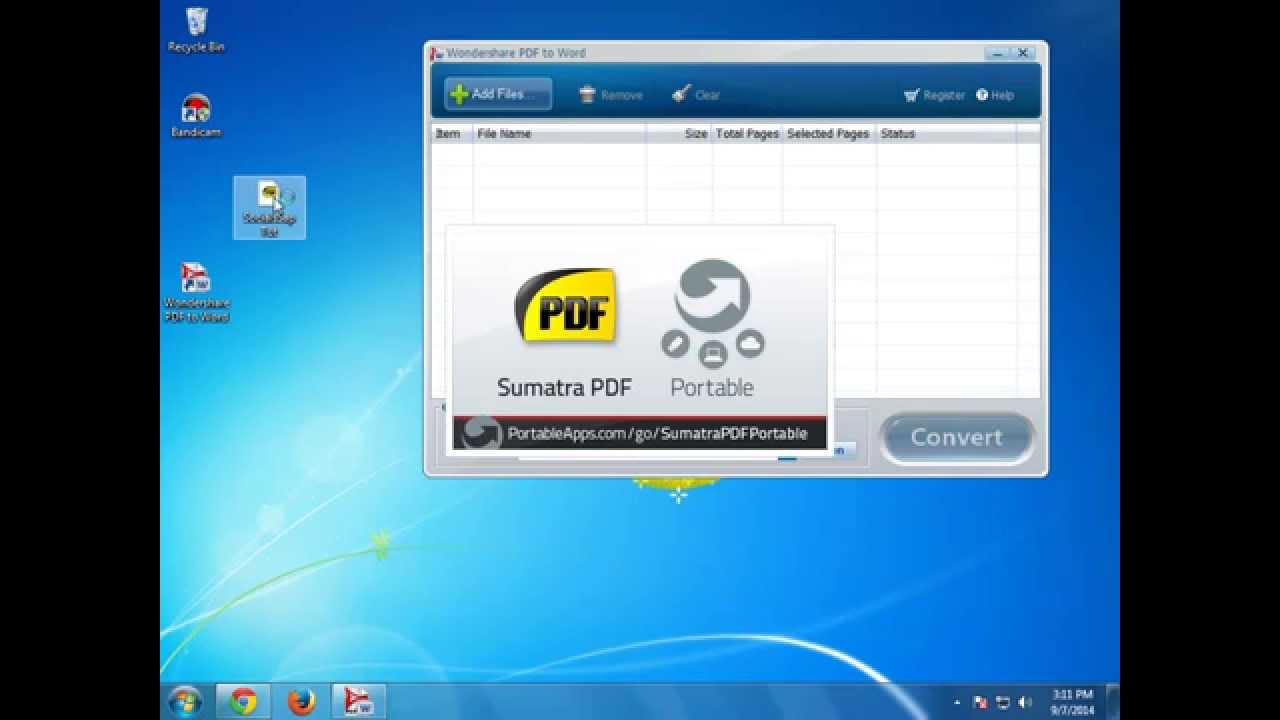Click the large Convert button
This screenshot has height=720, width=1280.
coord(957,438)
